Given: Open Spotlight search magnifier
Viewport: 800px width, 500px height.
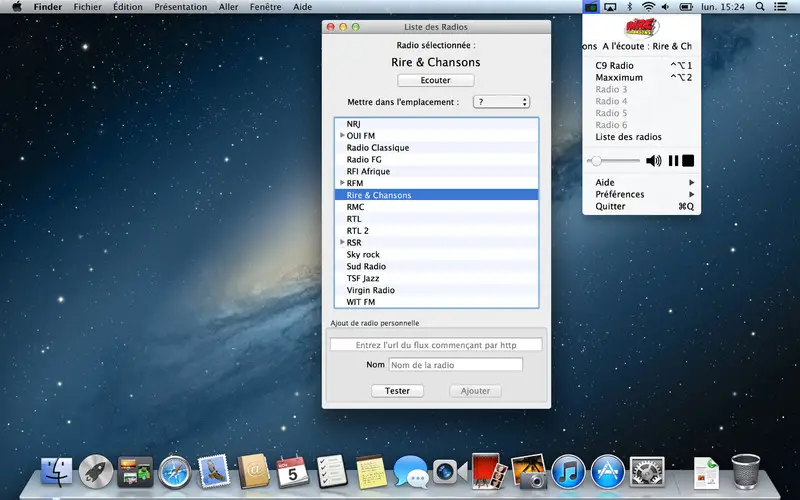Looking at the screenshot, I should (x=760, y=7).
